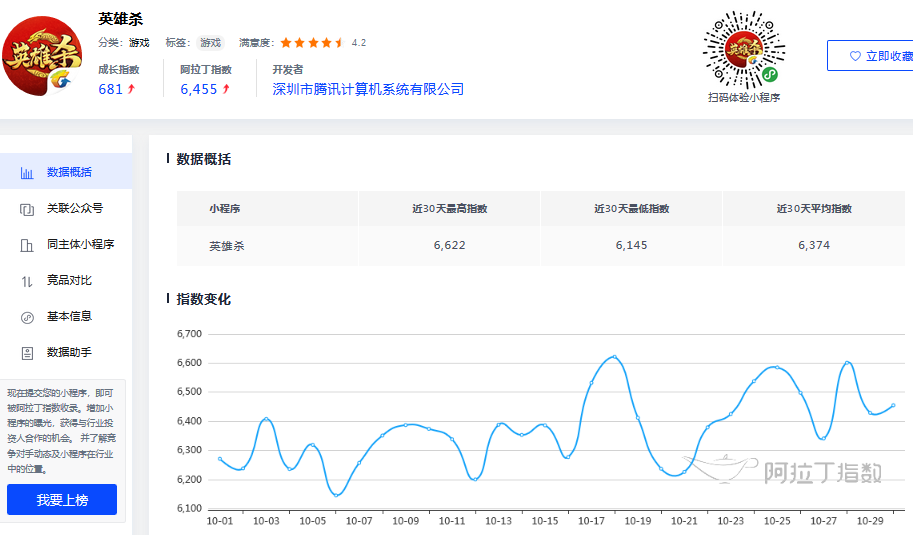The height and width of the screenshot is (535, 913).
Task: Click the 近30天最高指数 column header
Action: coord(450,208)
